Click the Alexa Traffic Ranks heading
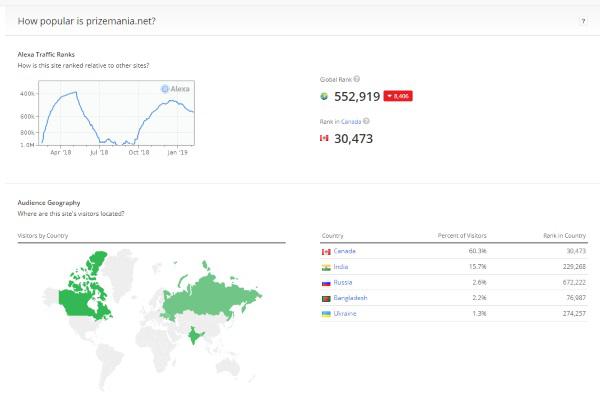 46,54
